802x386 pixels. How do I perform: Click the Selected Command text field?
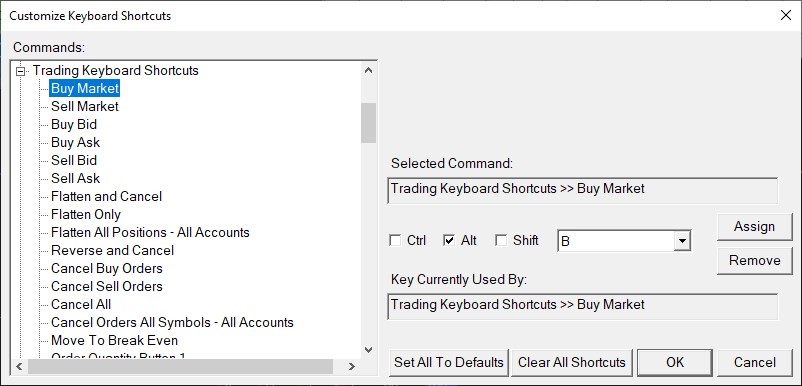(x=583, y=190)
